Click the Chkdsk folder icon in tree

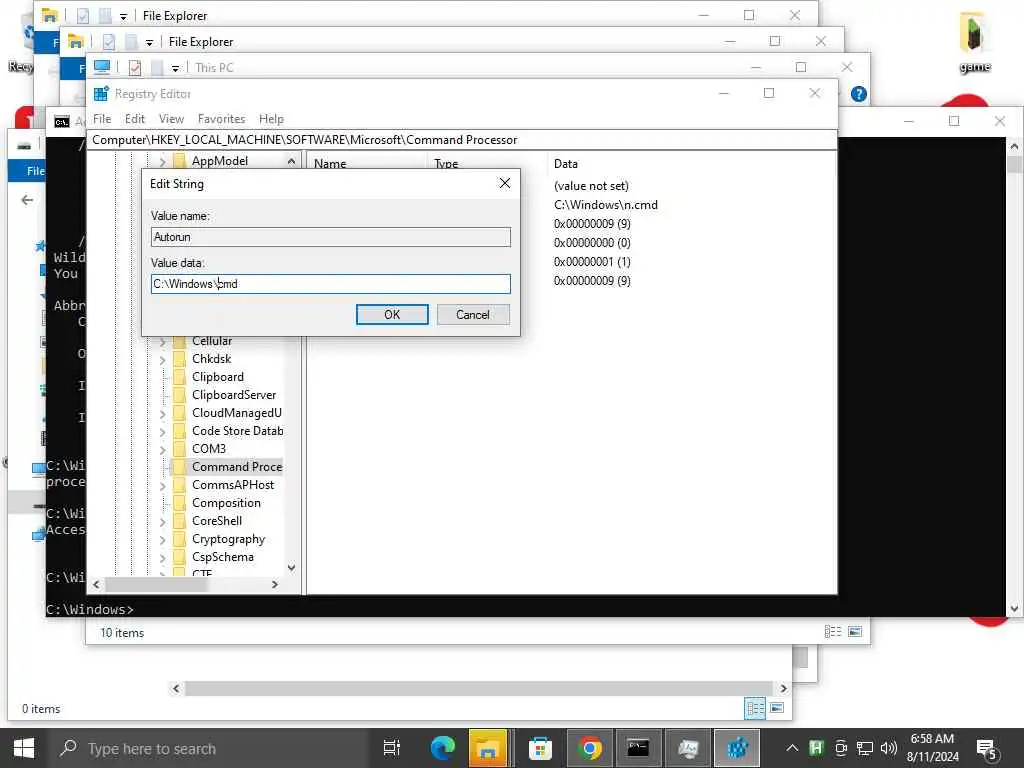[x=179, y=359]
